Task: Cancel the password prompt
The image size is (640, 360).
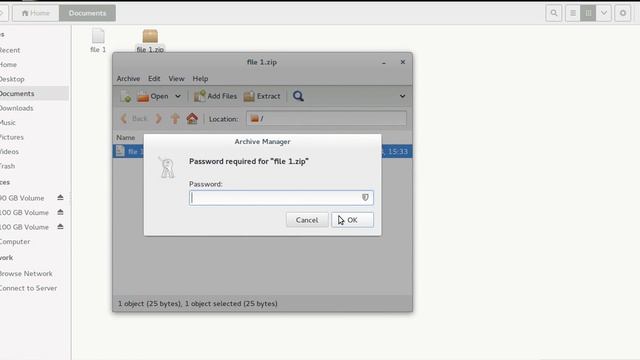Action: click(x=307, y=220)
